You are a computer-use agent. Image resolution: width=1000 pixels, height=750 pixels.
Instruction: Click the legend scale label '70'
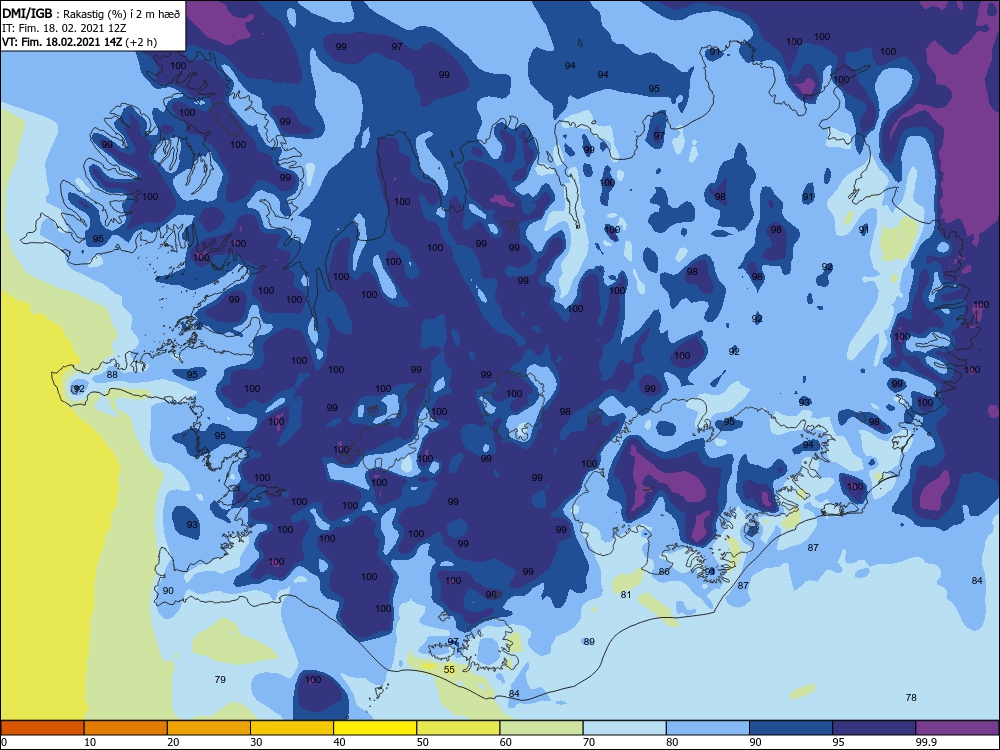(589, 742)
